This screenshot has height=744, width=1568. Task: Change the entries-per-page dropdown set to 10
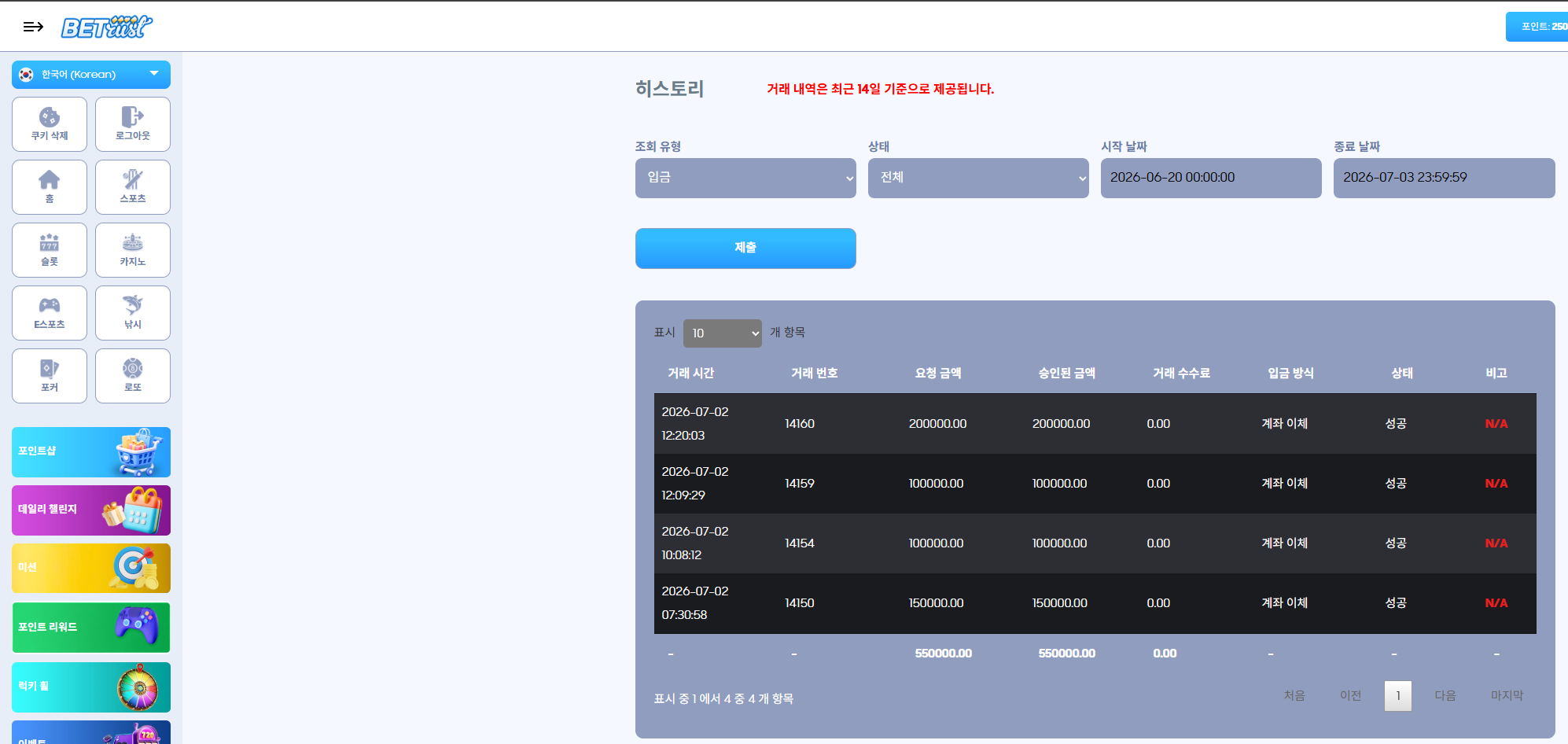point(722,333)
